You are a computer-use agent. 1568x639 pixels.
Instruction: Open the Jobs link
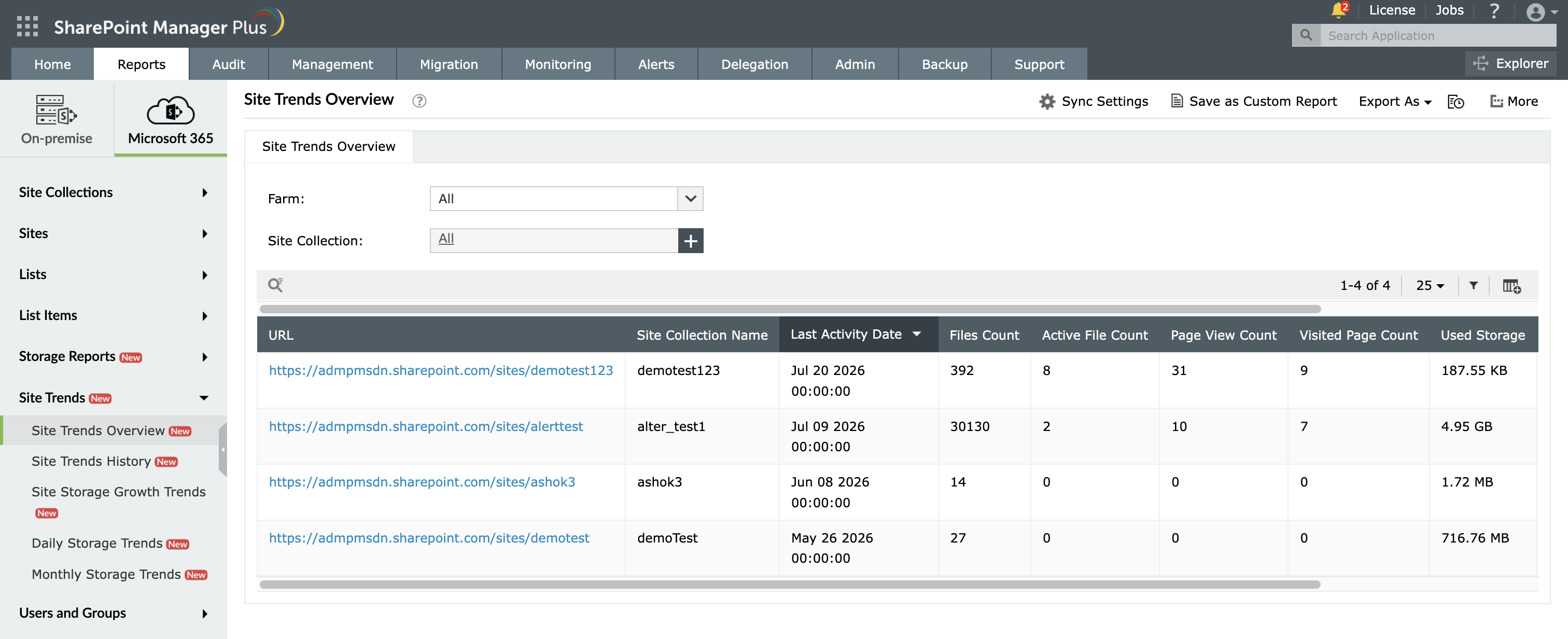pos(1449,10)
